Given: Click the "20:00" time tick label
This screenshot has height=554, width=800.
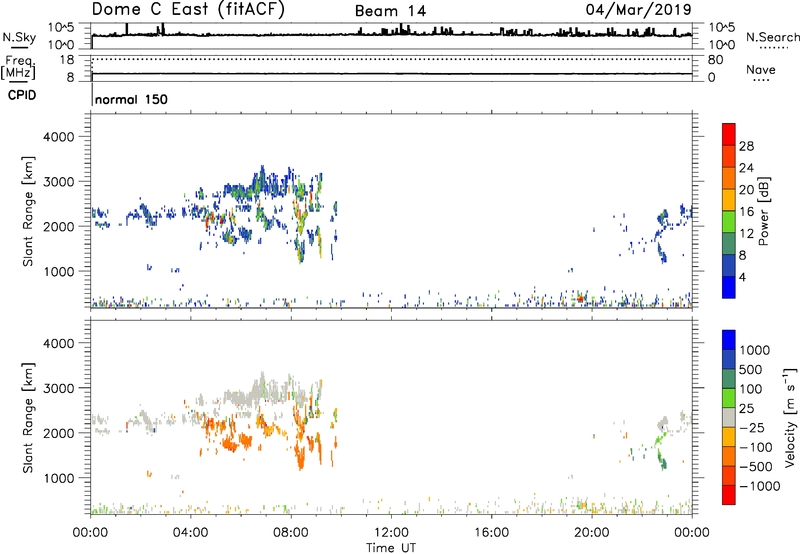Looking at the screenshot, I should click(x=591, y=533).
